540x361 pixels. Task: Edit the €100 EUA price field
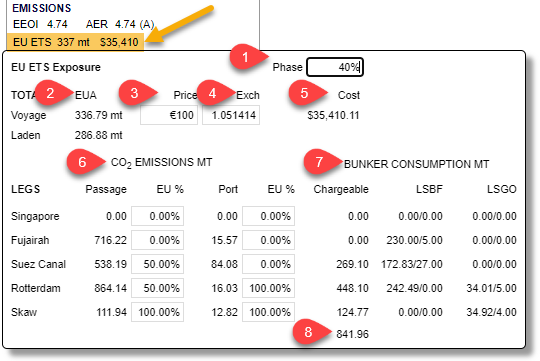pyautogui.click(x=169, y=115)
